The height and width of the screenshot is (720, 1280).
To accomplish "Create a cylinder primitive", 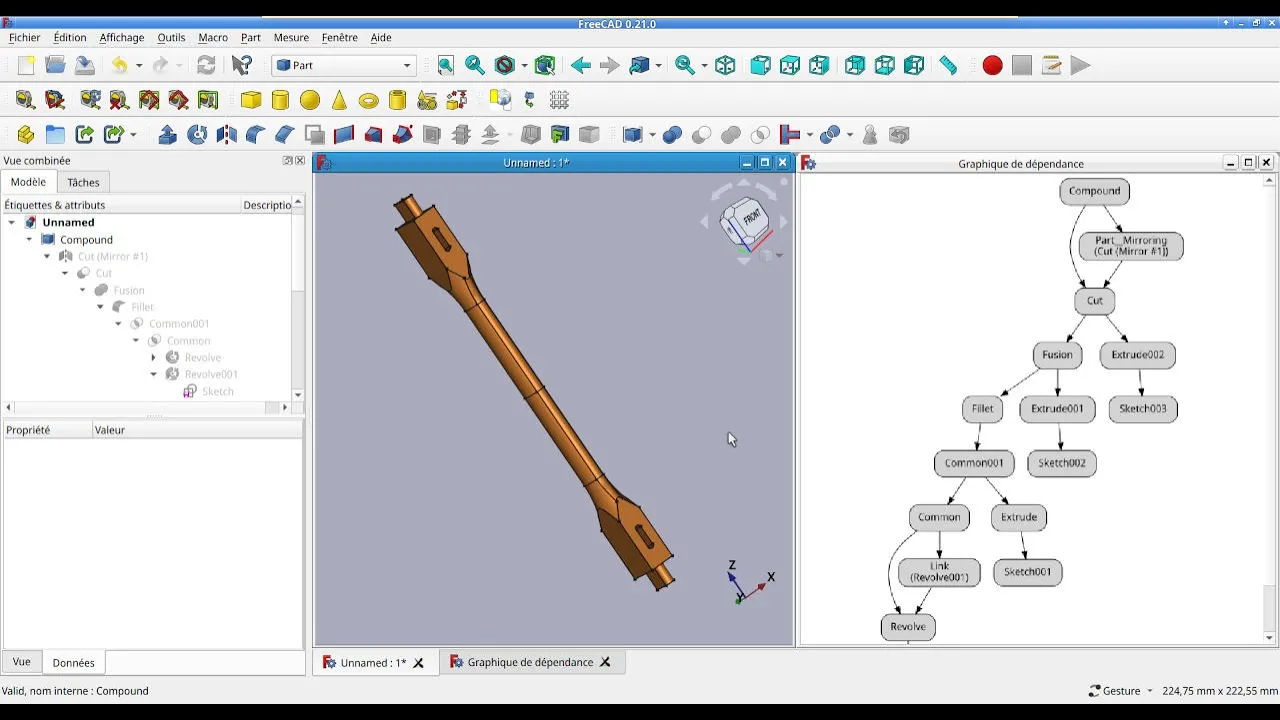I will pos(281,100).
